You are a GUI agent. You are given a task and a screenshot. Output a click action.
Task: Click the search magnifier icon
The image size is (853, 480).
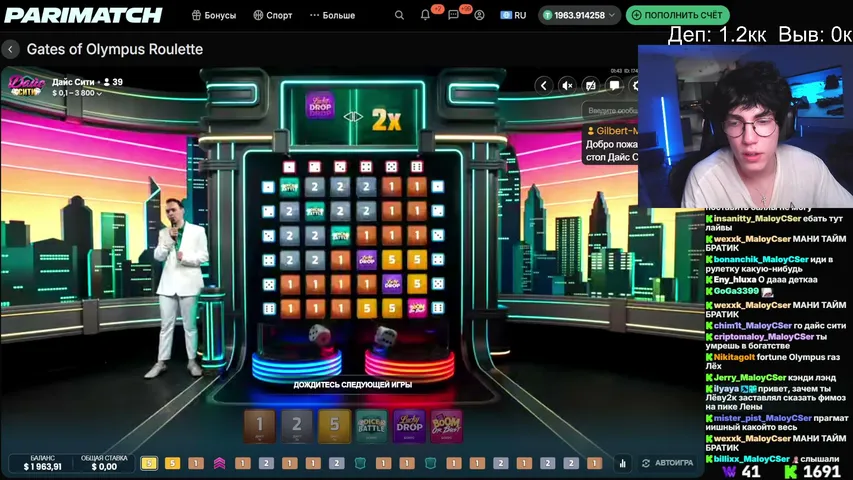click(x=399, y=15)
